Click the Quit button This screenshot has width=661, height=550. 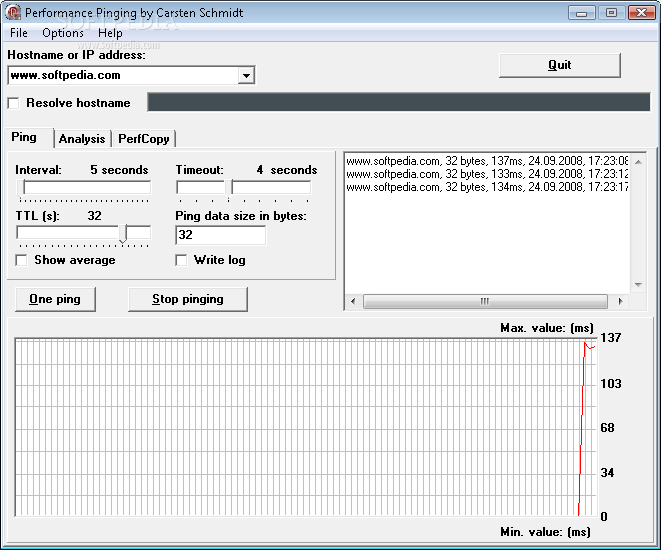(x=559, y=65)
